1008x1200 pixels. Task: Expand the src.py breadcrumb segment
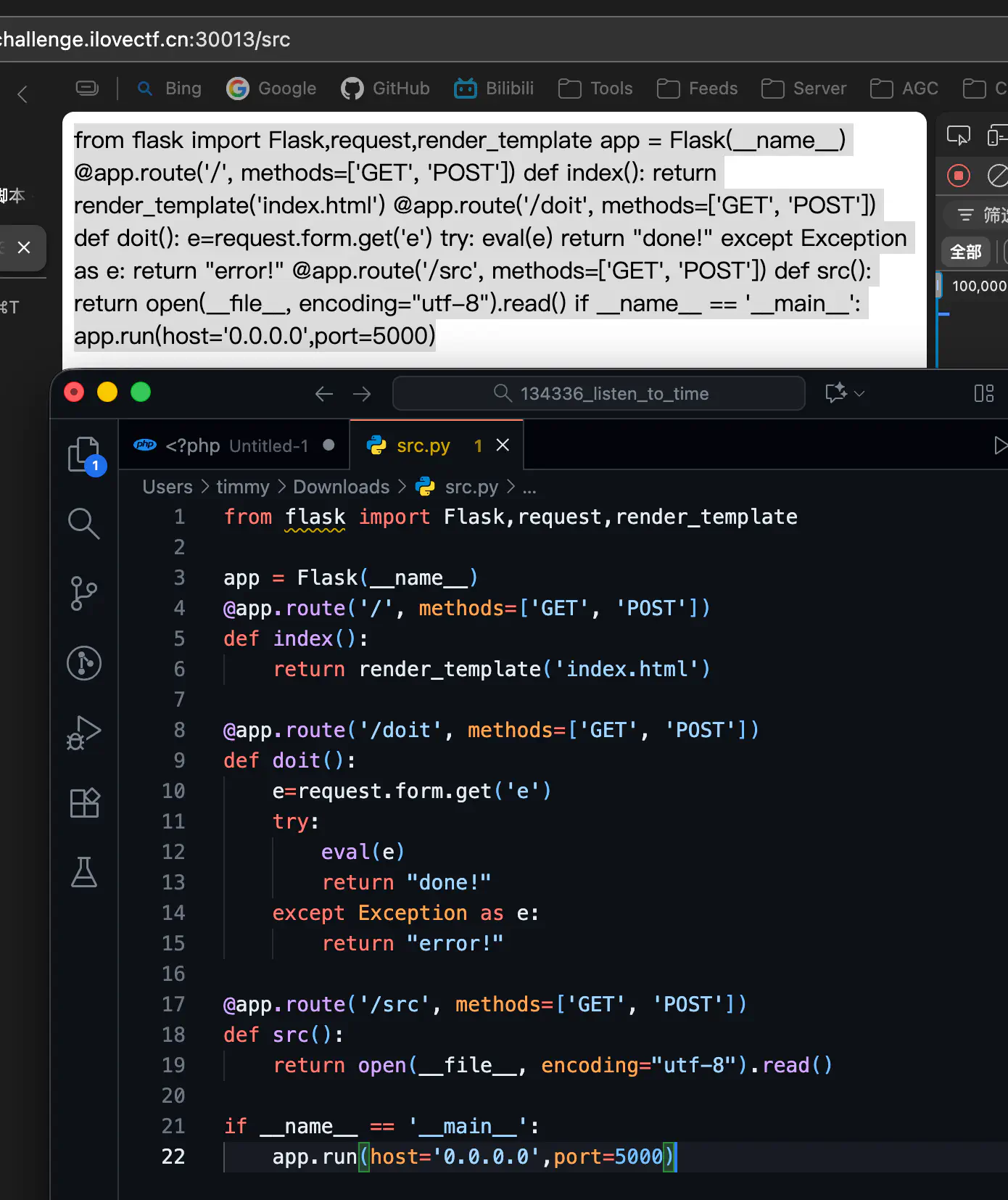pos(471,487)
